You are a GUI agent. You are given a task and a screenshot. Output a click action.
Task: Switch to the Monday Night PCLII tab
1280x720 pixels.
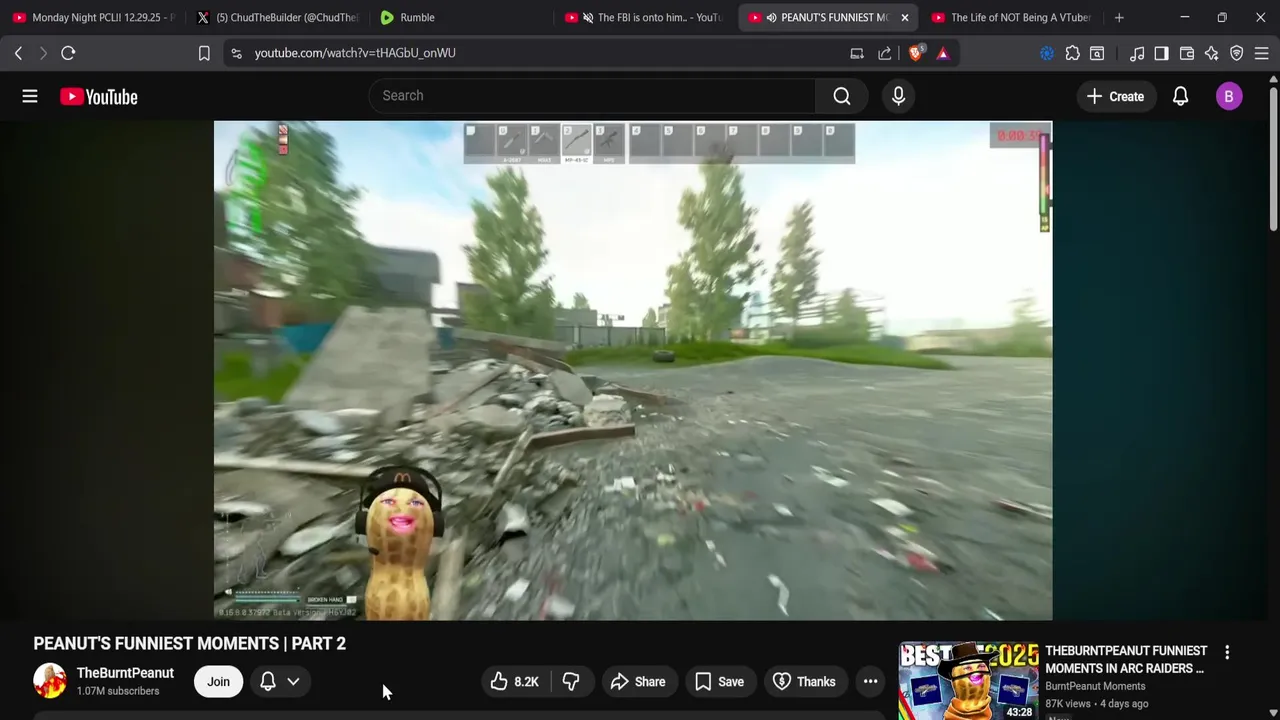pyautogui.click(x=93, y=17)
